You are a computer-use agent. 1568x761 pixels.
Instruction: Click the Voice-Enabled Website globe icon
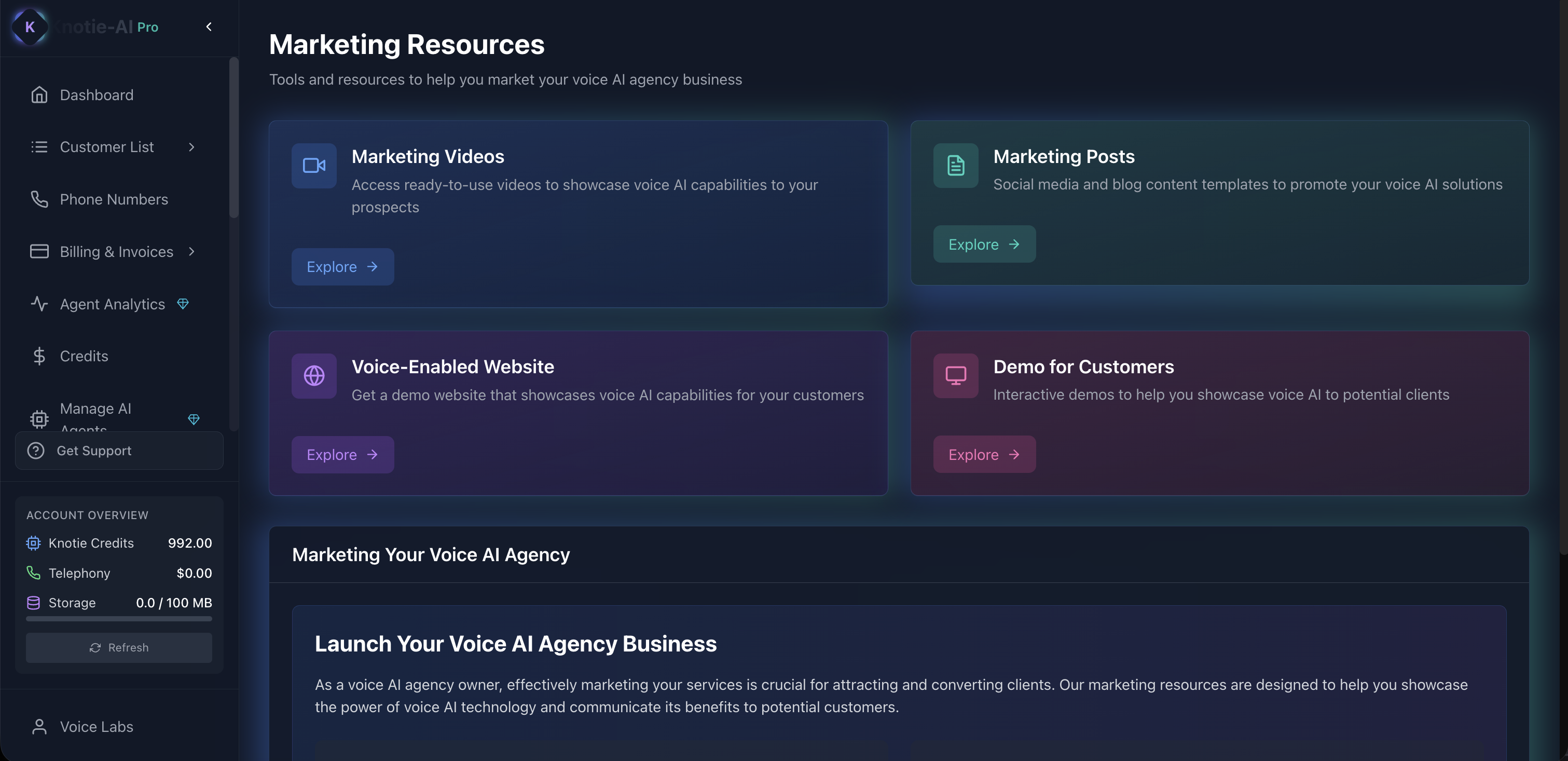click(314, 376)
